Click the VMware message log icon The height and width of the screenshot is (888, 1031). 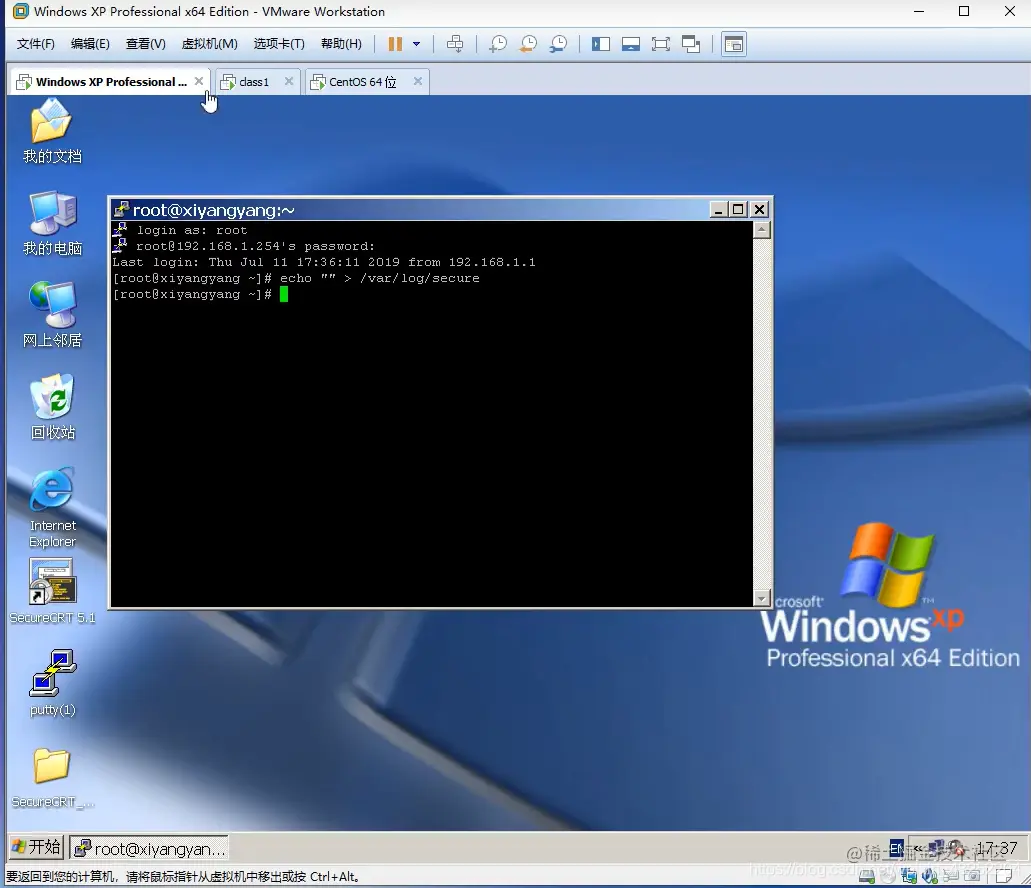1003,876
